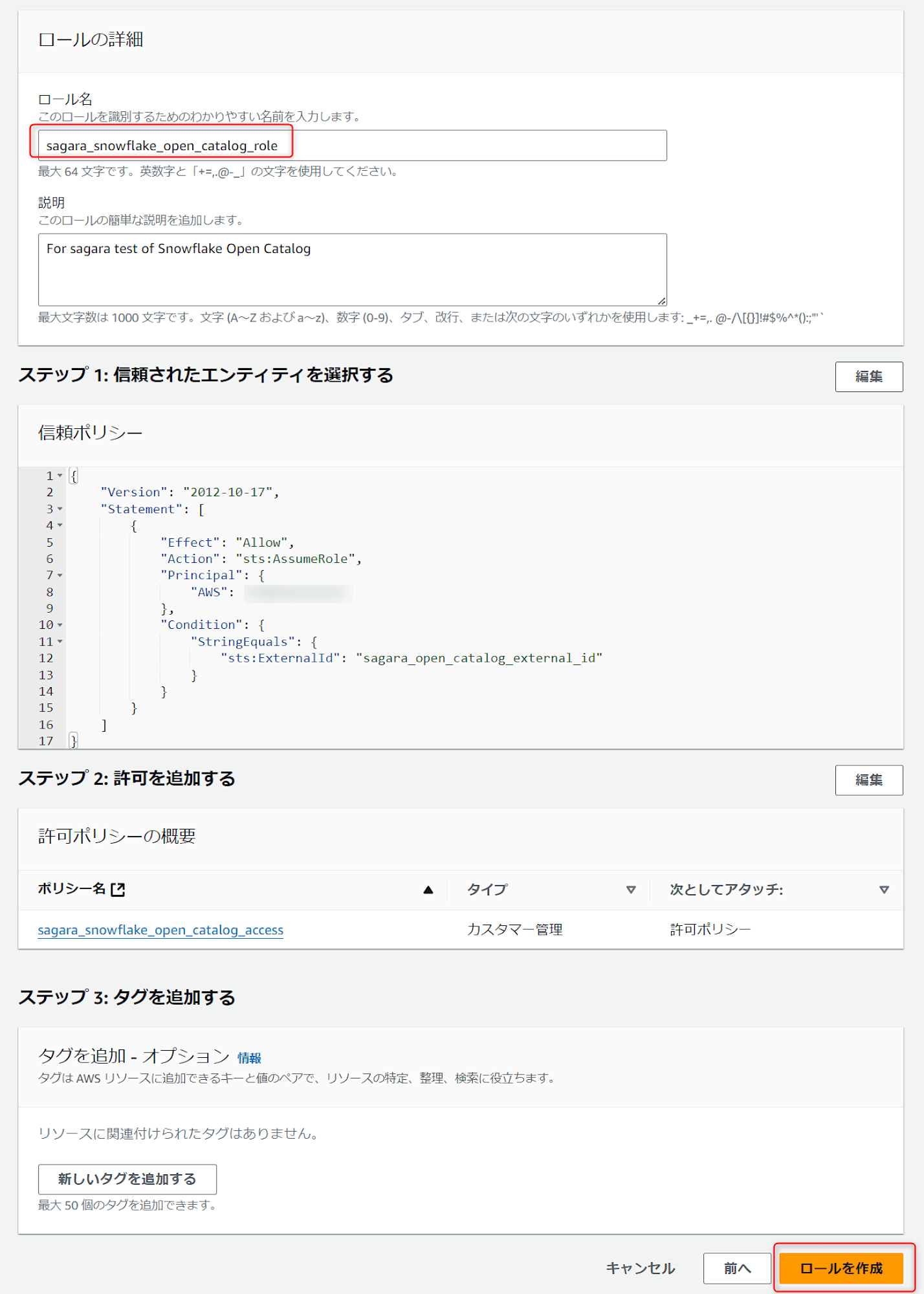Collapse JSON line 1 fold arrow
Viewport: 924px width, 1294px height.
point(60,476)
